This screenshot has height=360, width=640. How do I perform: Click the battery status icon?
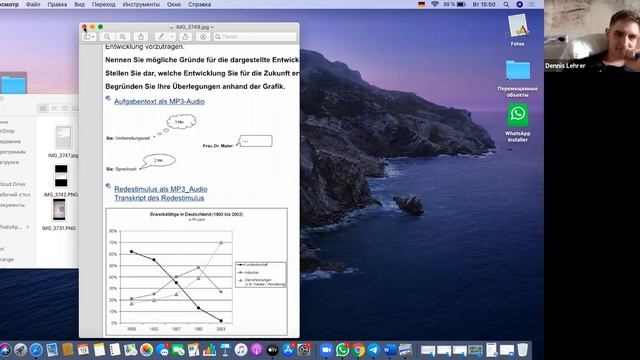click(x=461, y=4)
